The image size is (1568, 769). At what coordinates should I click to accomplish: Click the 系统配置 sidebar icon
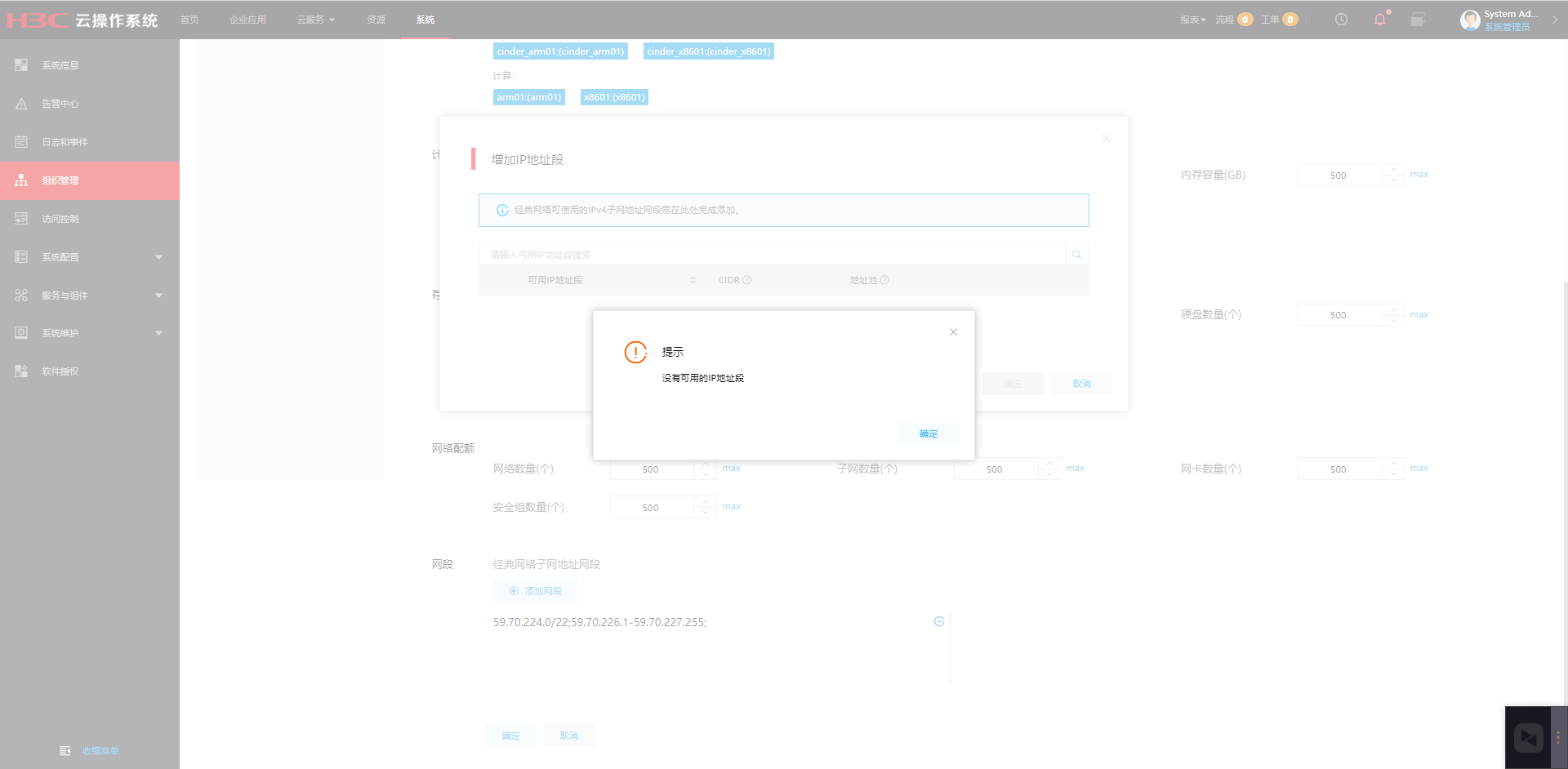21,257
